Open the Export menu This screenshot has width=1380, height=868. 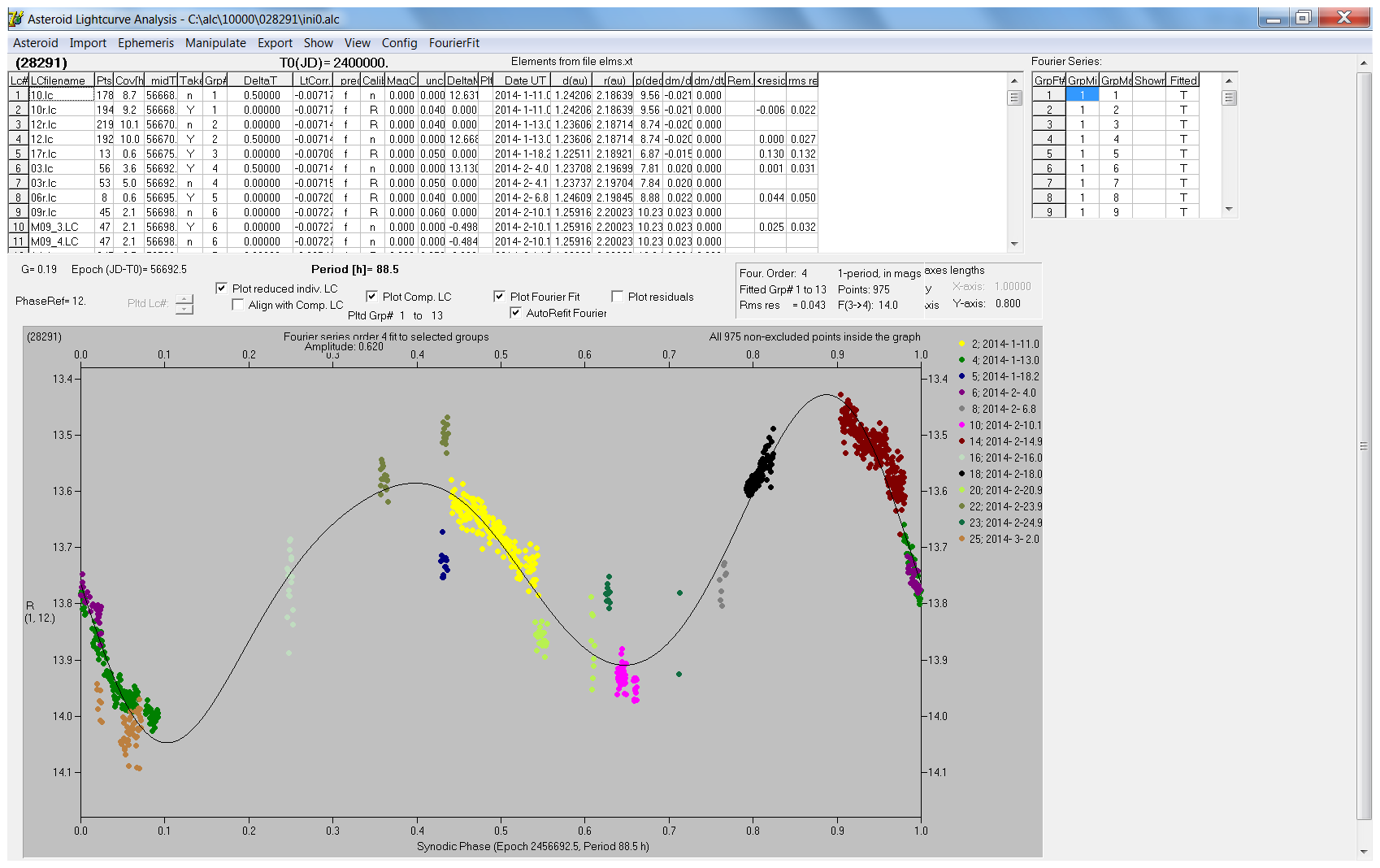[275, 43]
